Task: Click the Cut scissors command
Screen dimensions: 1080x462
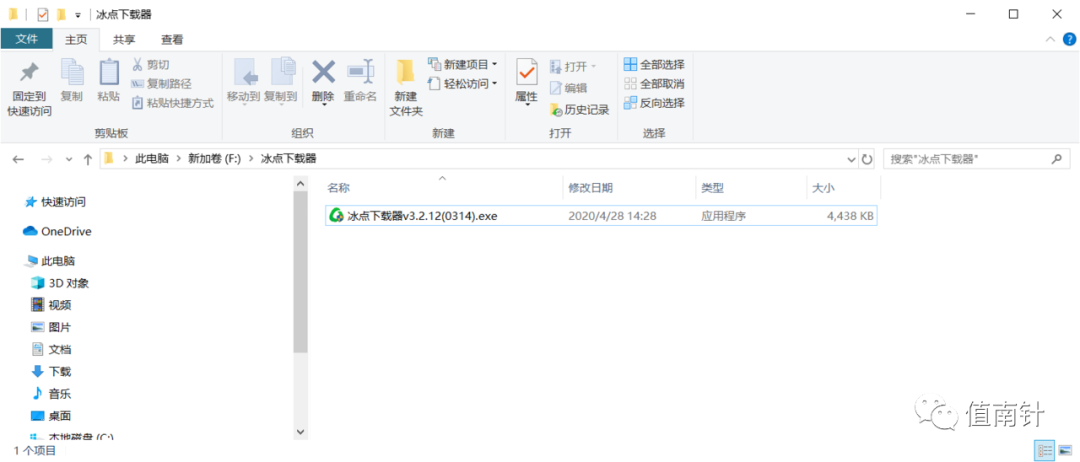Action: coord(150,65)
